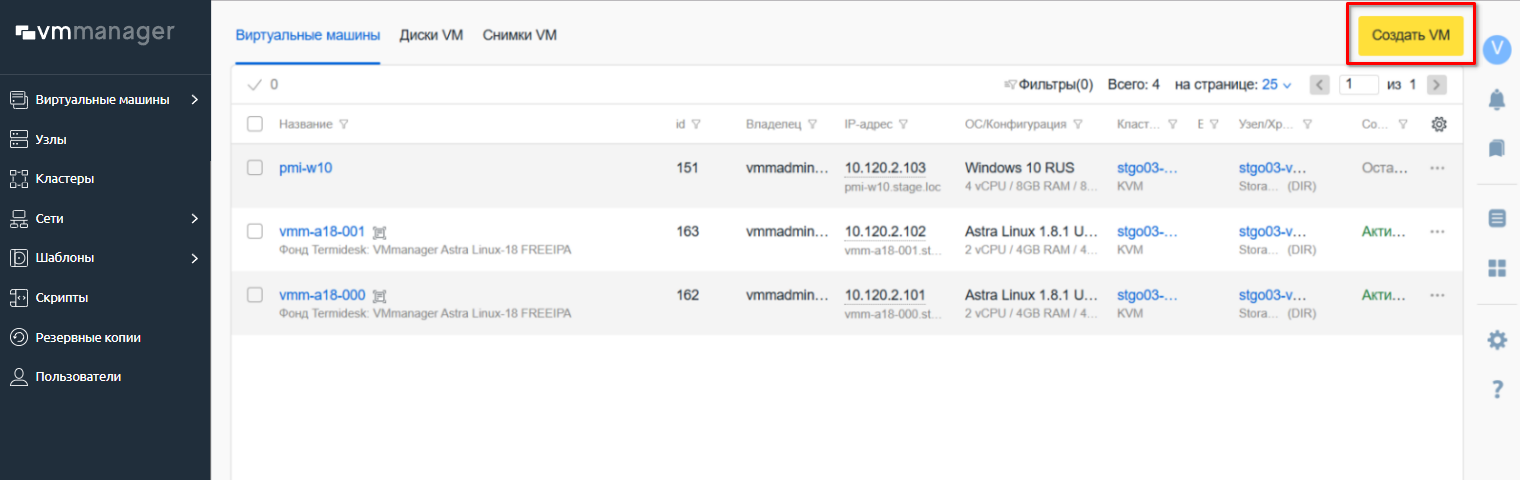
Task: Click the dashboard grid icon in right sidebar
Action: tap(1496, 268)
